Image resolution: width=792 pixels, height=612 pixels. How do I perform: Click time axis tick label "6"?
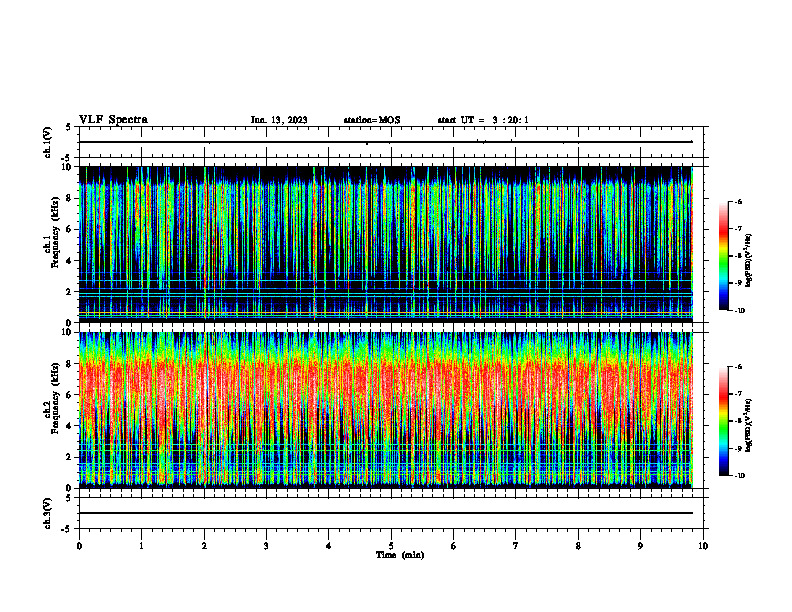tap(454, 546)
